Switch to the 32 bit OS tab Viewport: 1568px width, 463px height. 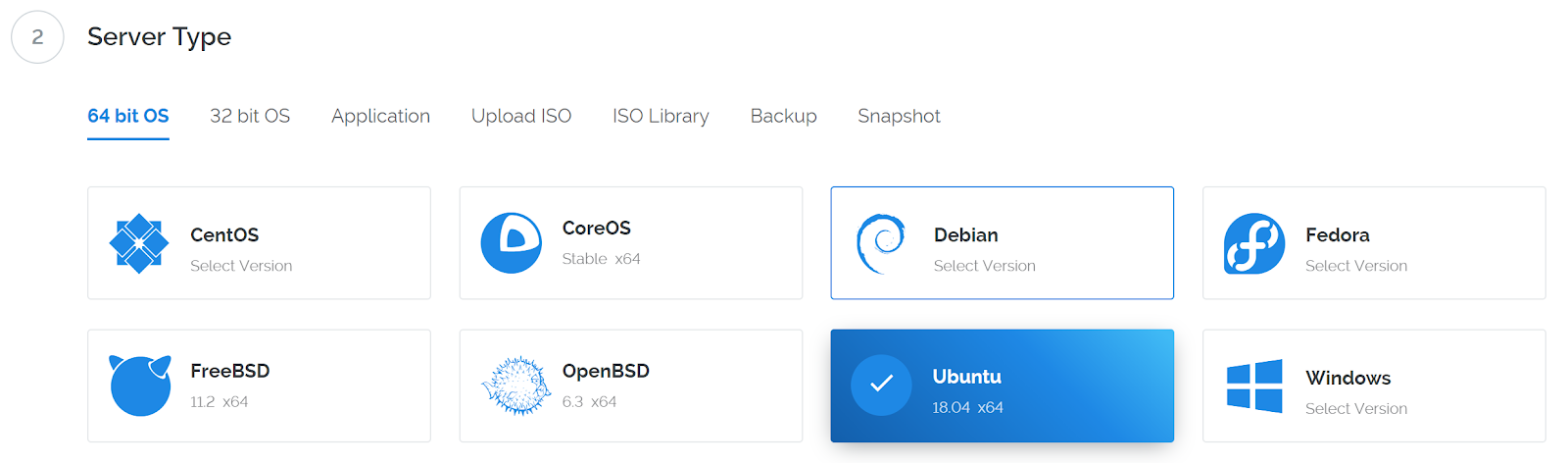(x=250, y=116)
